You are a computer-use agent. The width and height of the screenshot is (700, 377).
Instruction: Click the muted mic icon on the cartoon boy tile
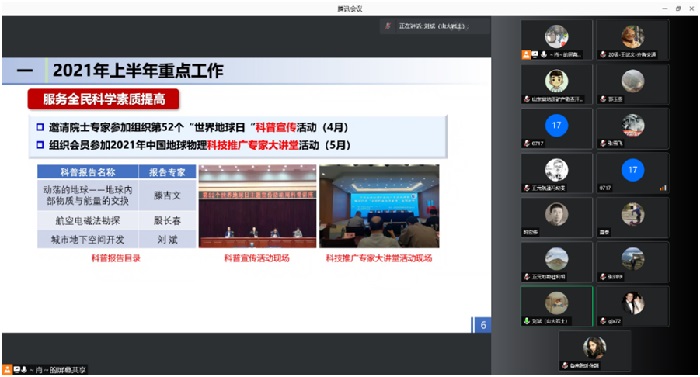click(x=527, y=99)
